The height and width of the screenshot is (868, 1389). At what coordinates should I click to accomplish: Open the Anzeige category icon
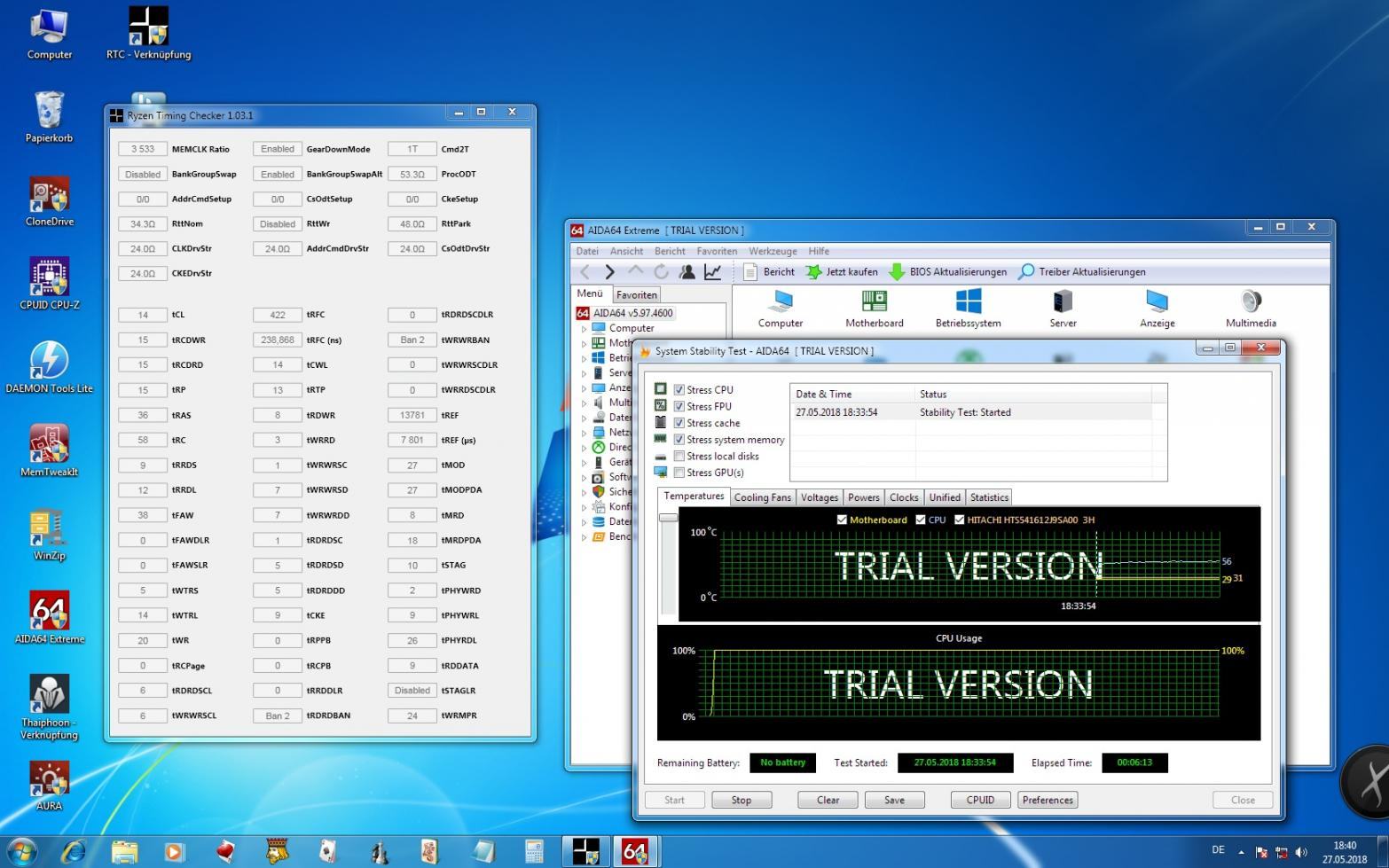pos(1157,309)
